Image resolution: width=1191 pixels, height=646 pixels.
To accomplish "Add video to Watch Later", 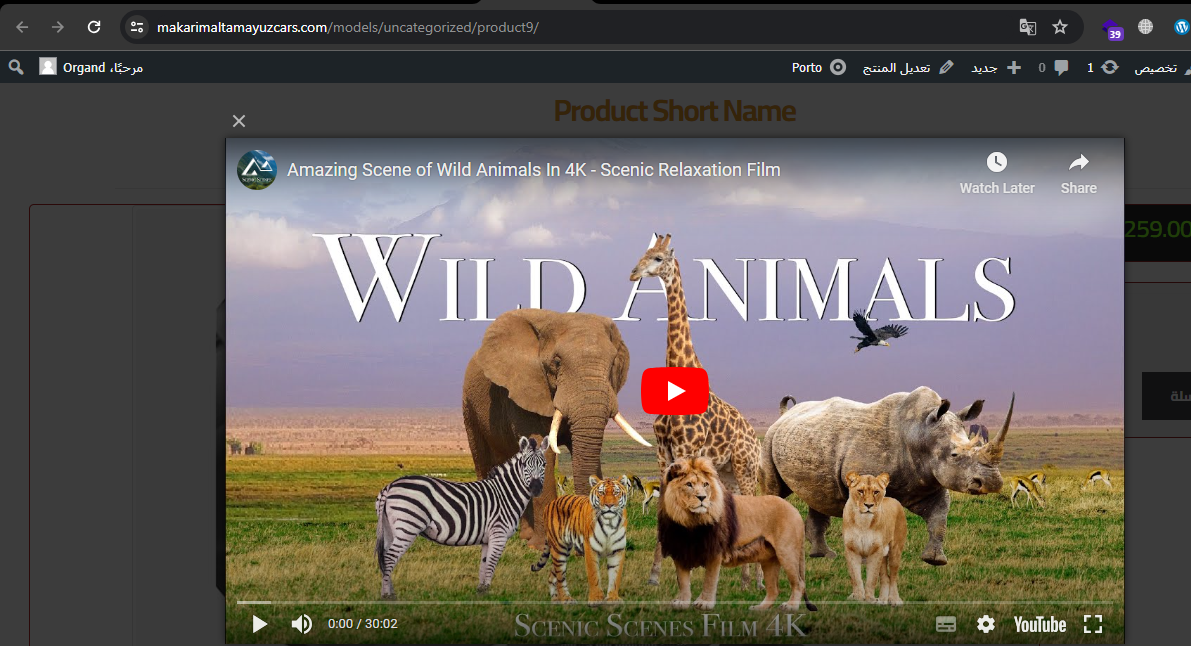I will point(997,173).
